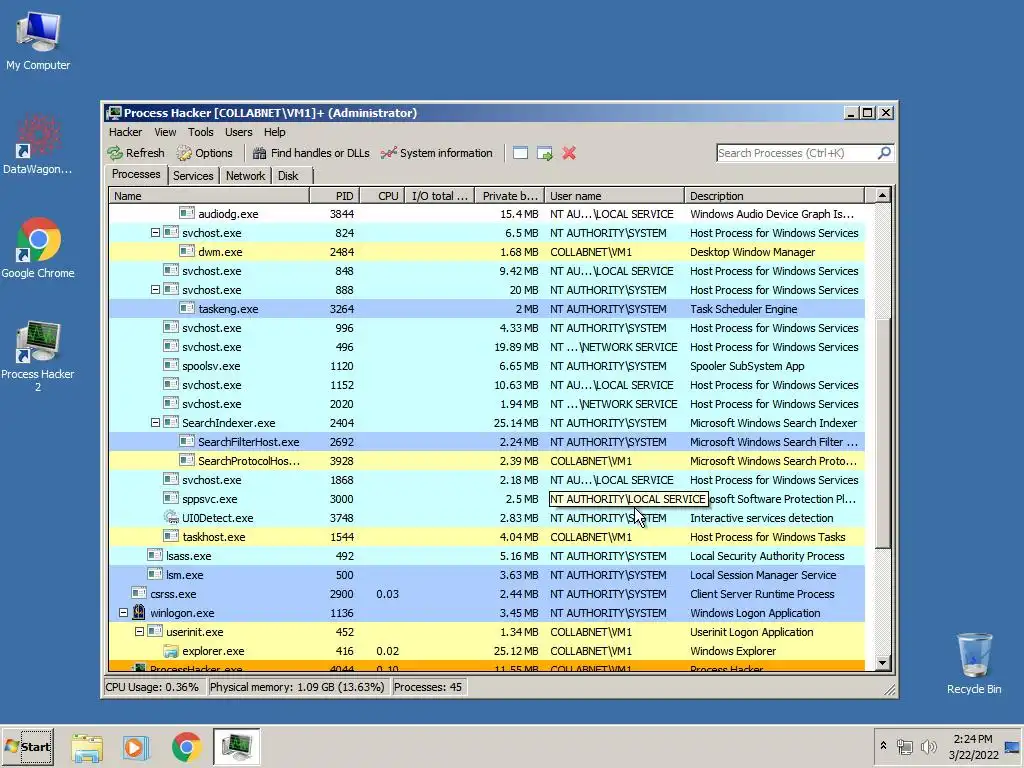Collapse the winlogon.exe tree node
The height and width of the screenshot is (768, 1024).
click(x=123, y=613)
